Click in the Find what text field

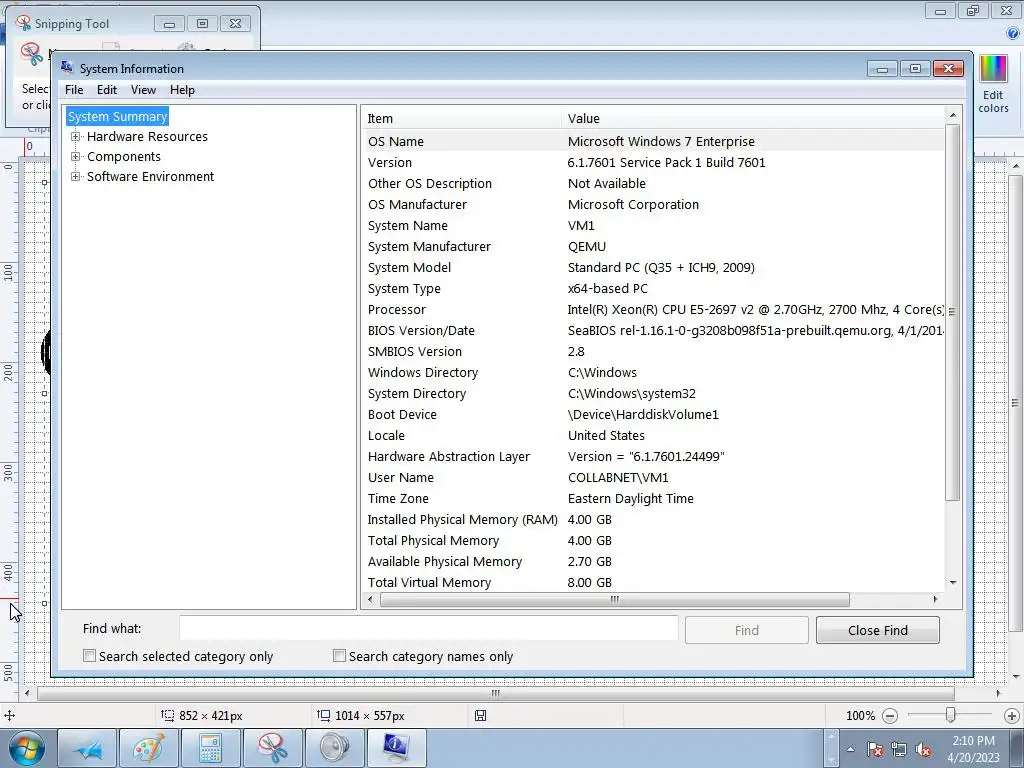click(x=428, y=628)
